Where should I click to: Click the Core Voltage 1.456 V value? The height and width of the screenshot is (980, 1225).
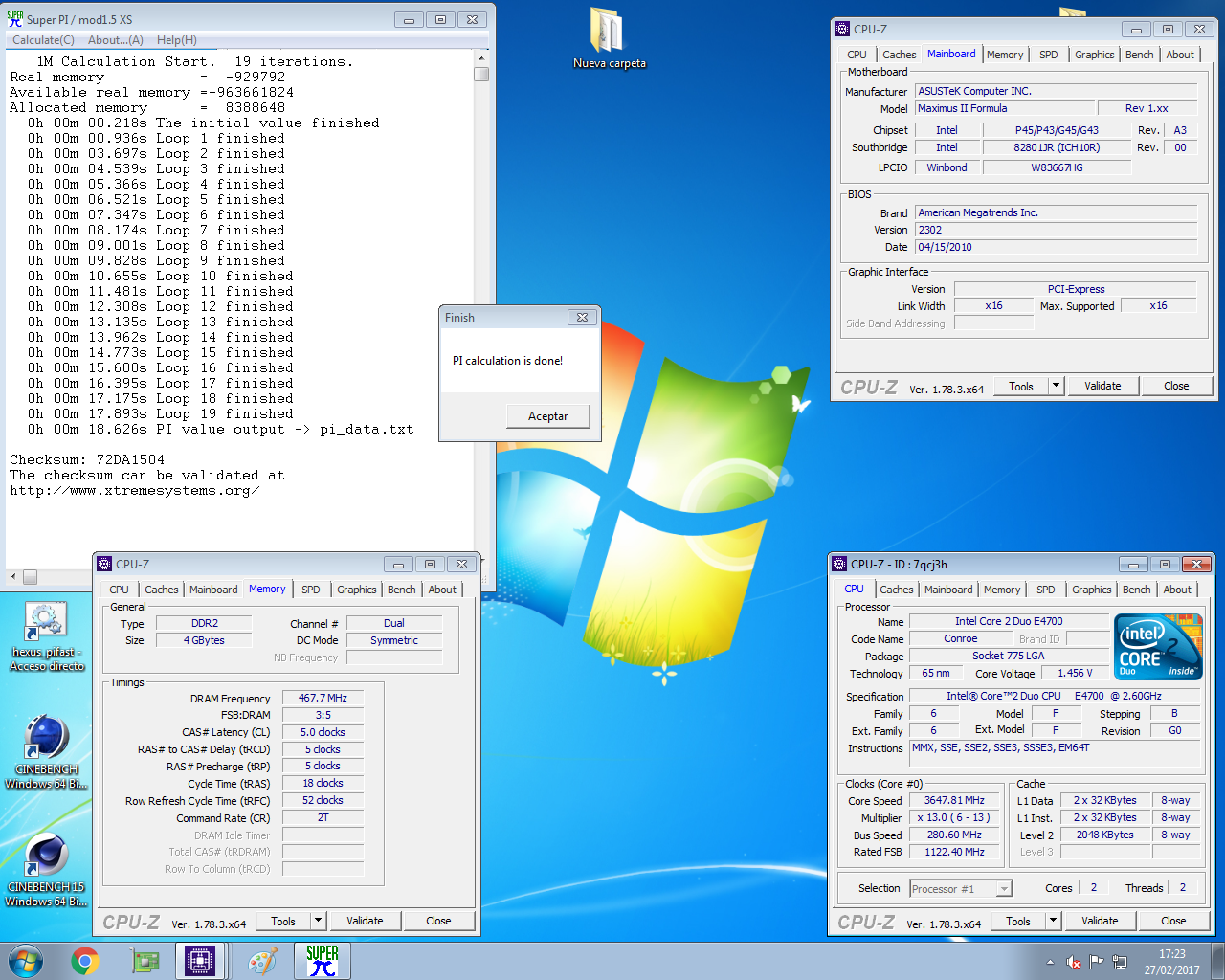tap(1075, 673)
